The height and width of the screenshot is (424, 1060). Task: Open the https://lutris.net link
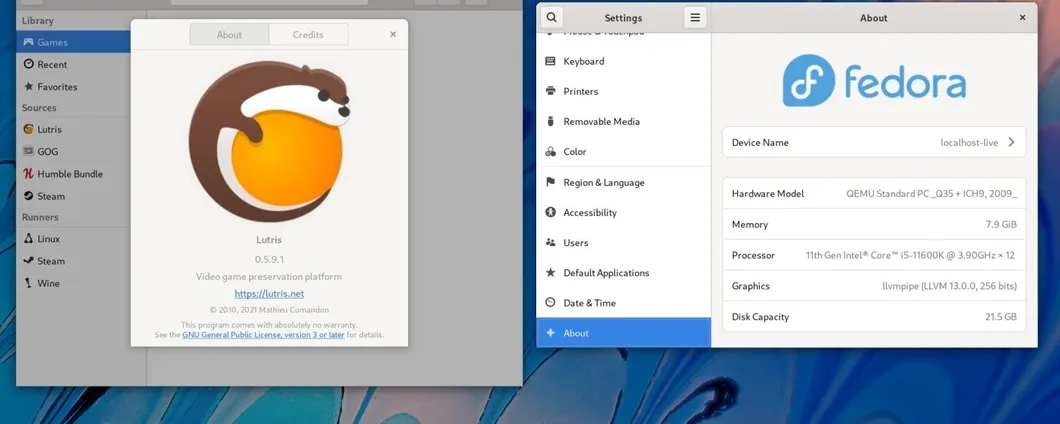[269, 293]
